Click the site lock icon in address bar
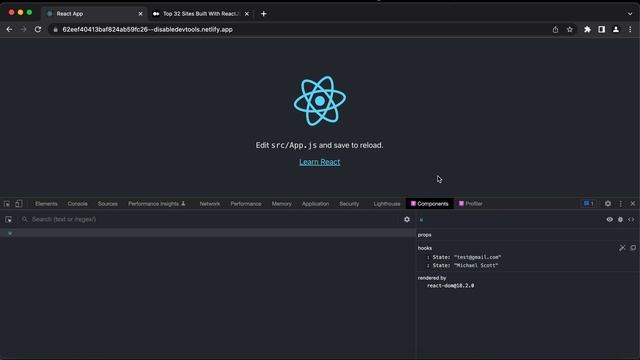The height and width of the screenshot is (360, 640). 56,29
